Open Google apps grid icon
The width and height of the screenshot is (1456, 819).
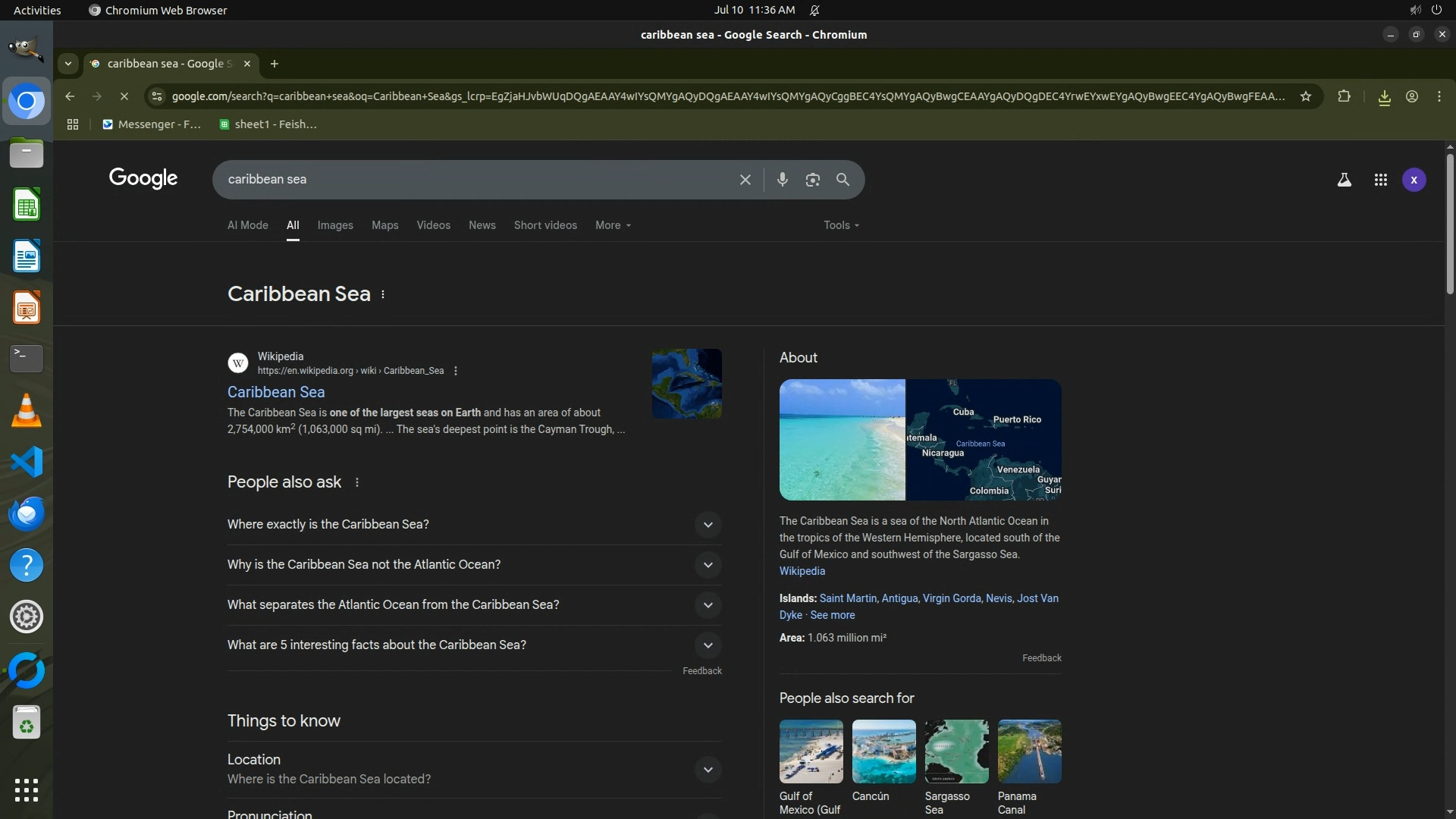(x=1380, y=180)
